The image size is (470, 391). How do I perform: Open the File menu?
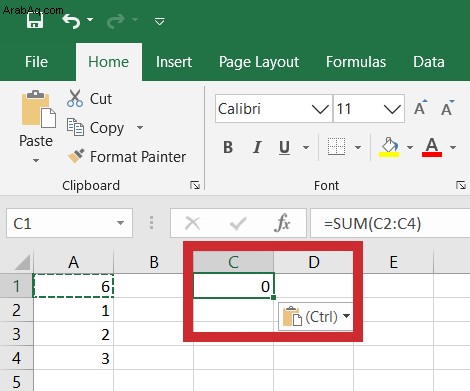coord(36,62)
